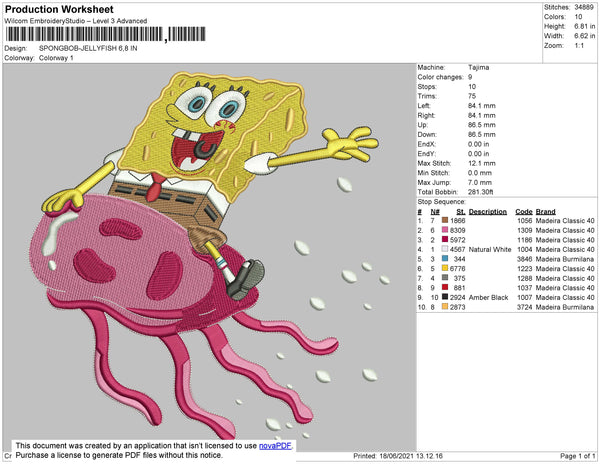Click the Total Bobbin value '281.30ft'
The width and height of the screenshot is (600, 464).
point(480,192)
